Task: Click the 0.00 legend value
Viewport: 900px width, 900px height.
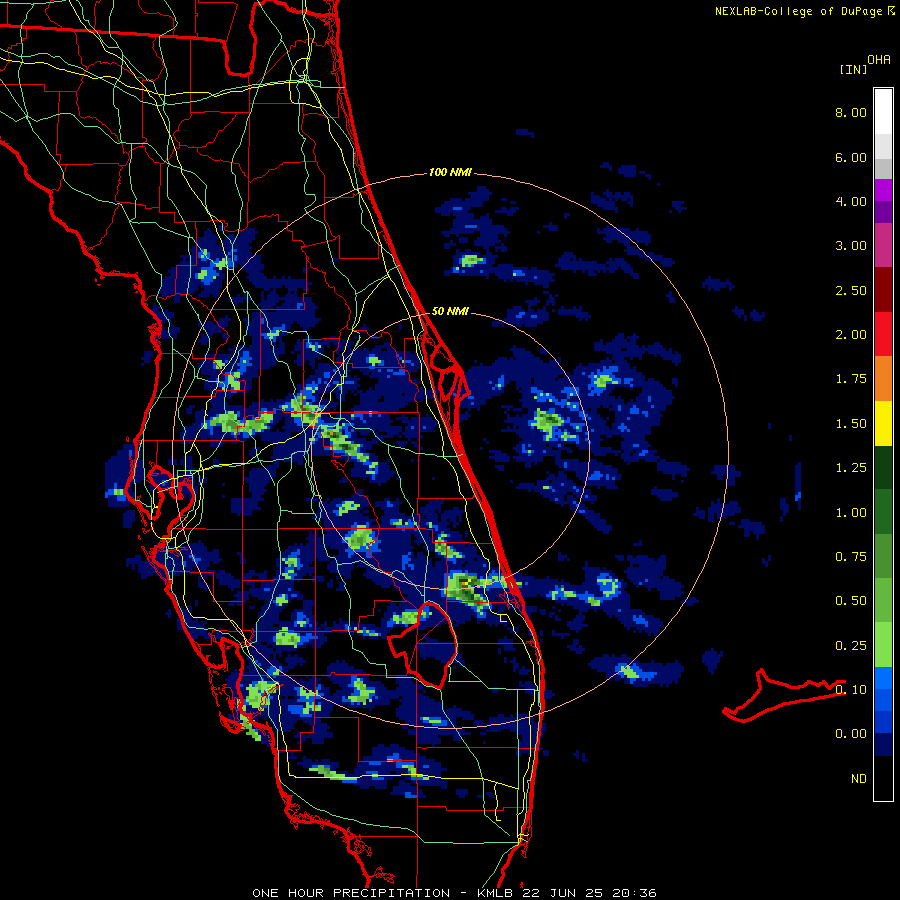Action: point(851,734)
